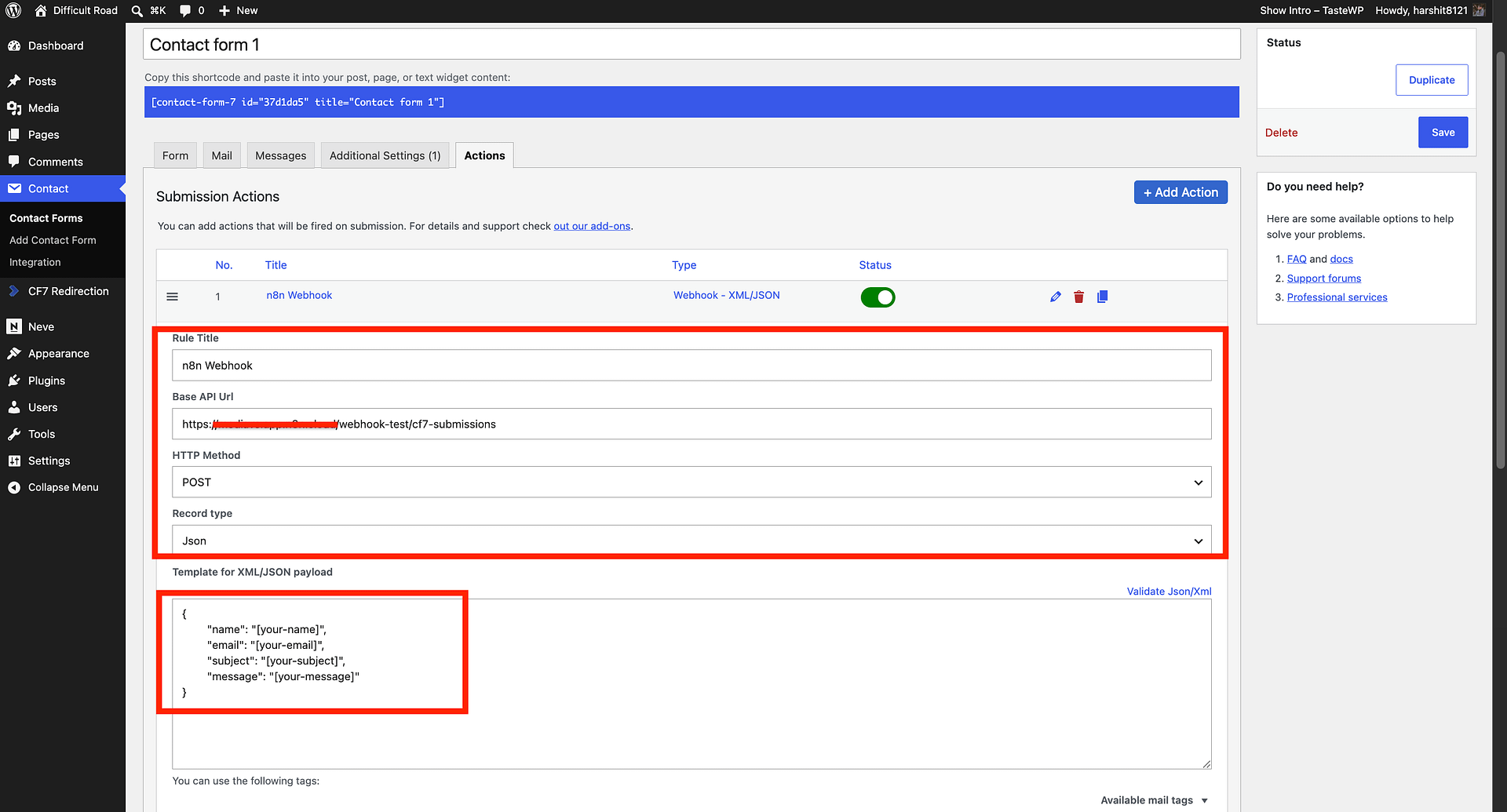Screen dimensions: 1507x812
Task: Expand the Available mail tags list
Action: (x=1154, y=800)
